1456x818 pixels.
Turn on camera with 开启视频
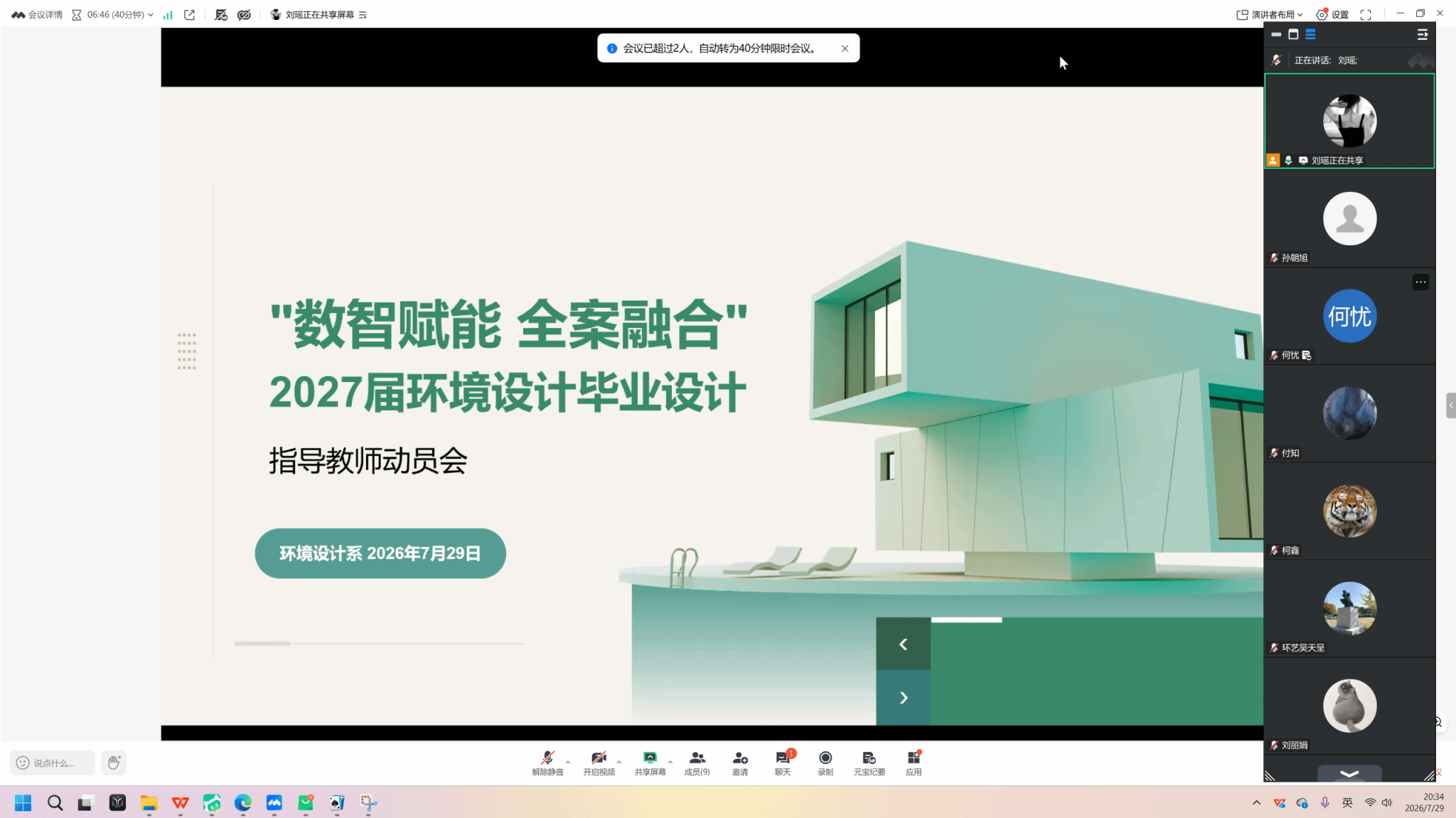(599, 763)
